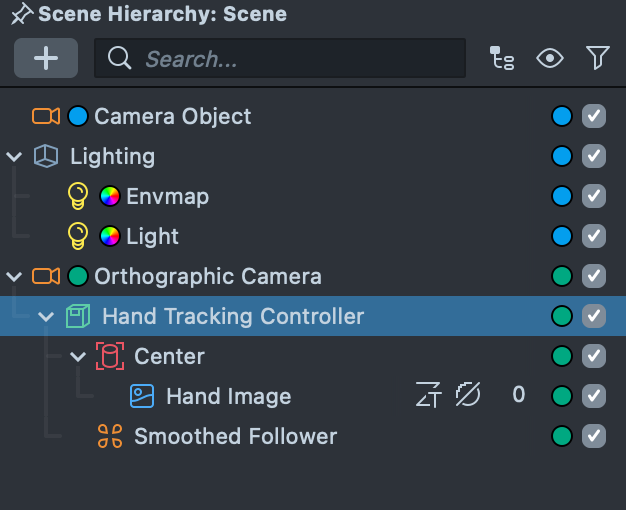Viewport: 626px width, 510px height.
Task: Select the Envmap item in hierarchy
Action: coord(167,196)
